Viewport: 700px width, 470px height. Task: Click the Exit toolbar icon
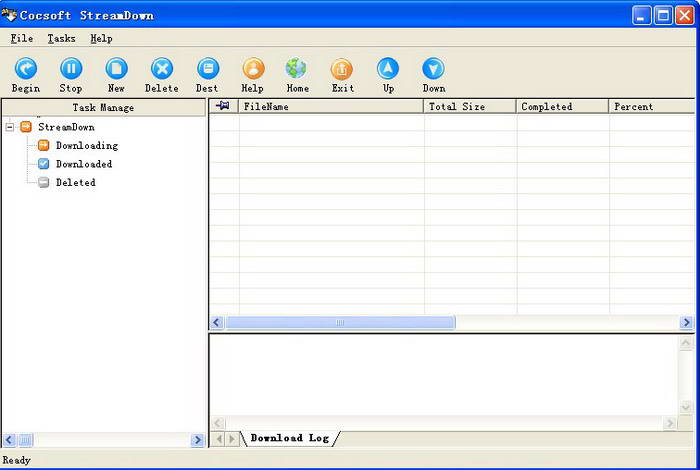[x=342, y=69]
